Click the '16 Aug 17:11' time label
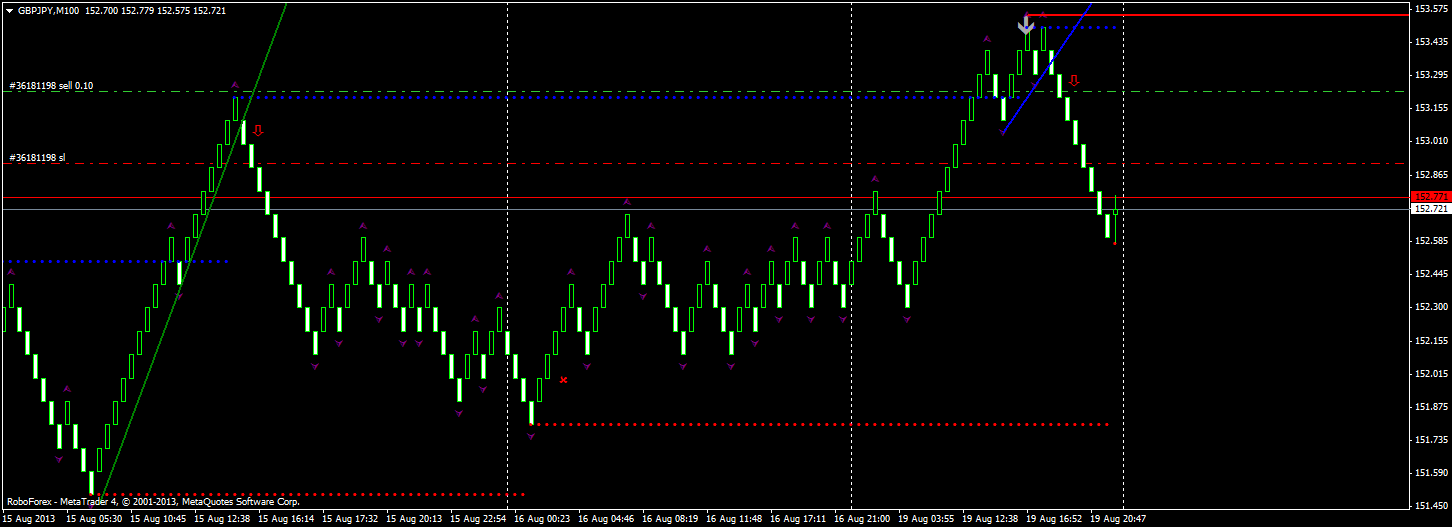The width and height of the screenshot is (1452, 527). (x=799, y=519)
